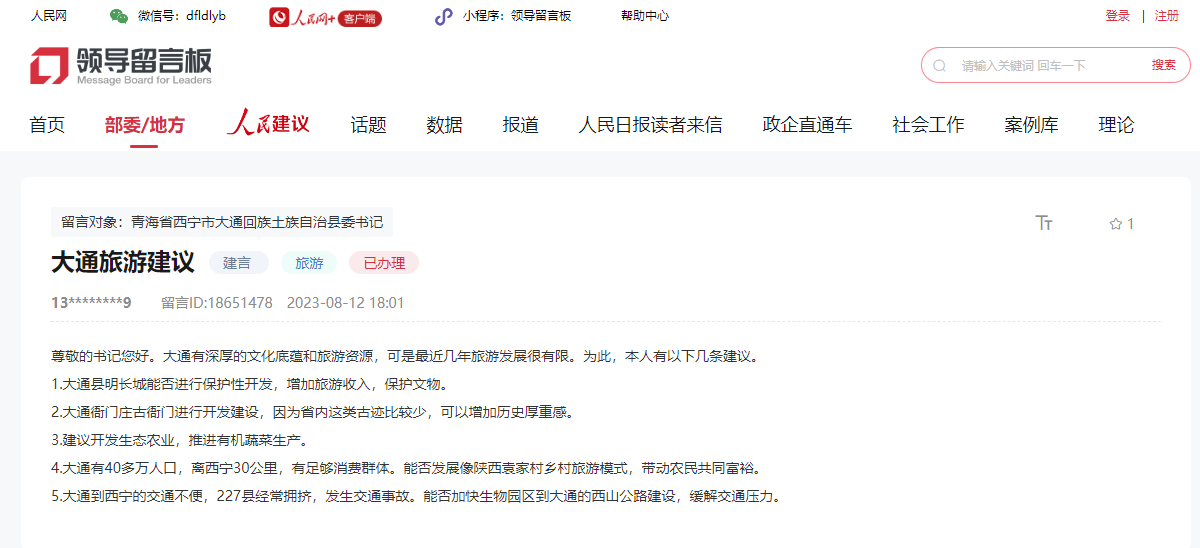This screenshot has height=548, width=1200.
Task: Click the 登录 link
Action: (x=1117, y=16)
